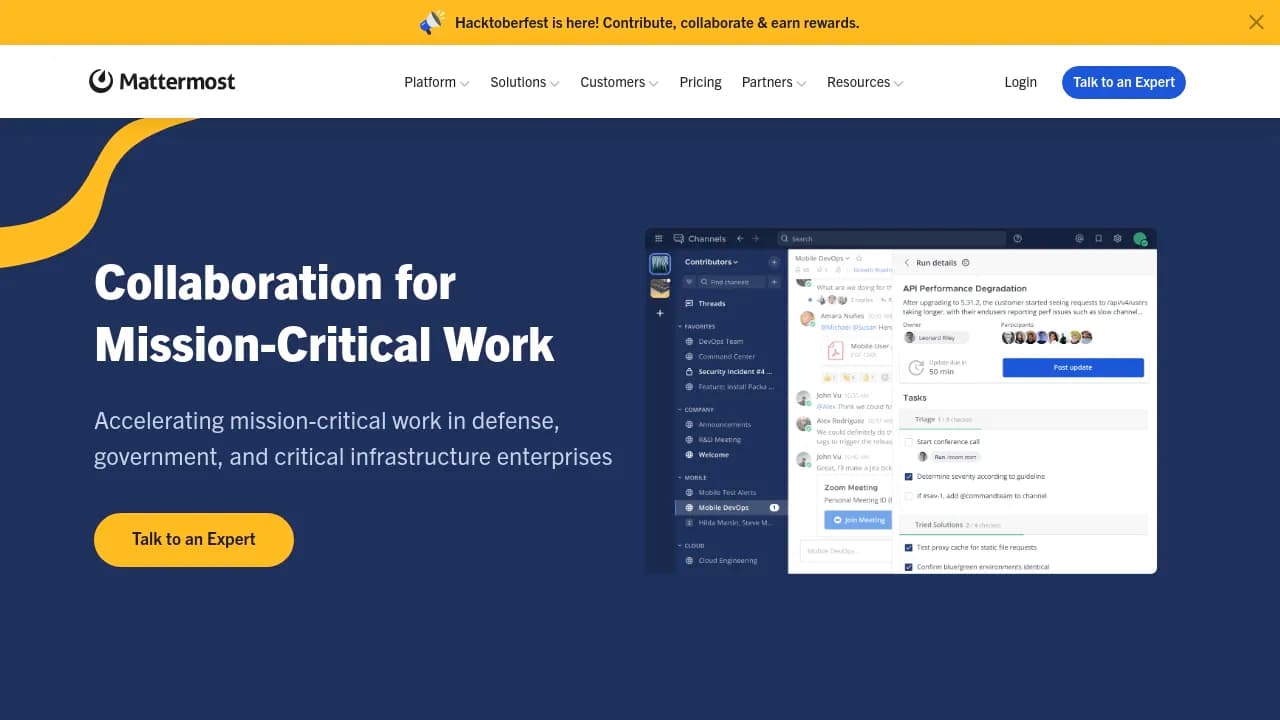Image resolution: width=1280 pixels, height=720 pixels.
Task: Go back from Run details chevron
Action: (907, 263)
